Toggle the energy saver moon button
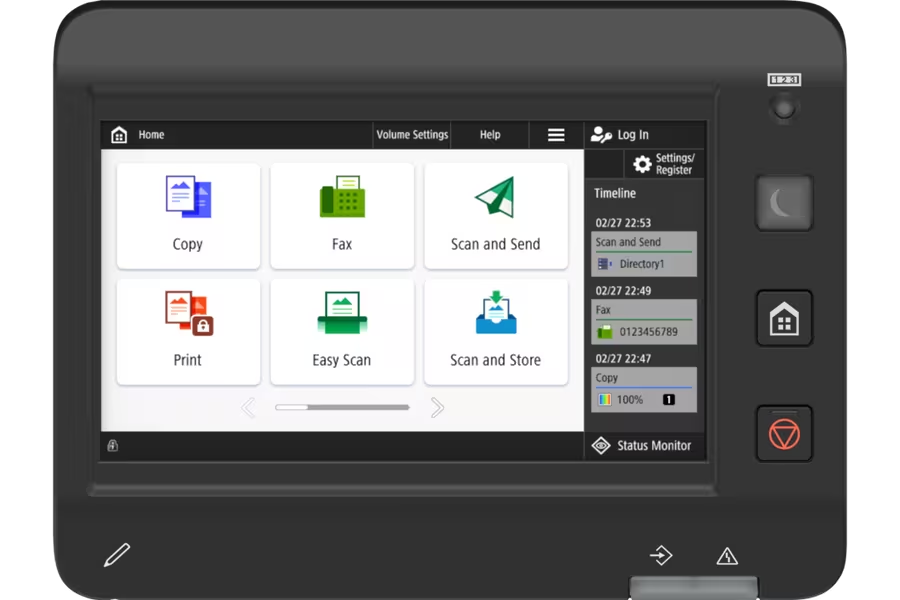Image resolution: width=900 pixels, height=600 pixels. coord(784,203)
